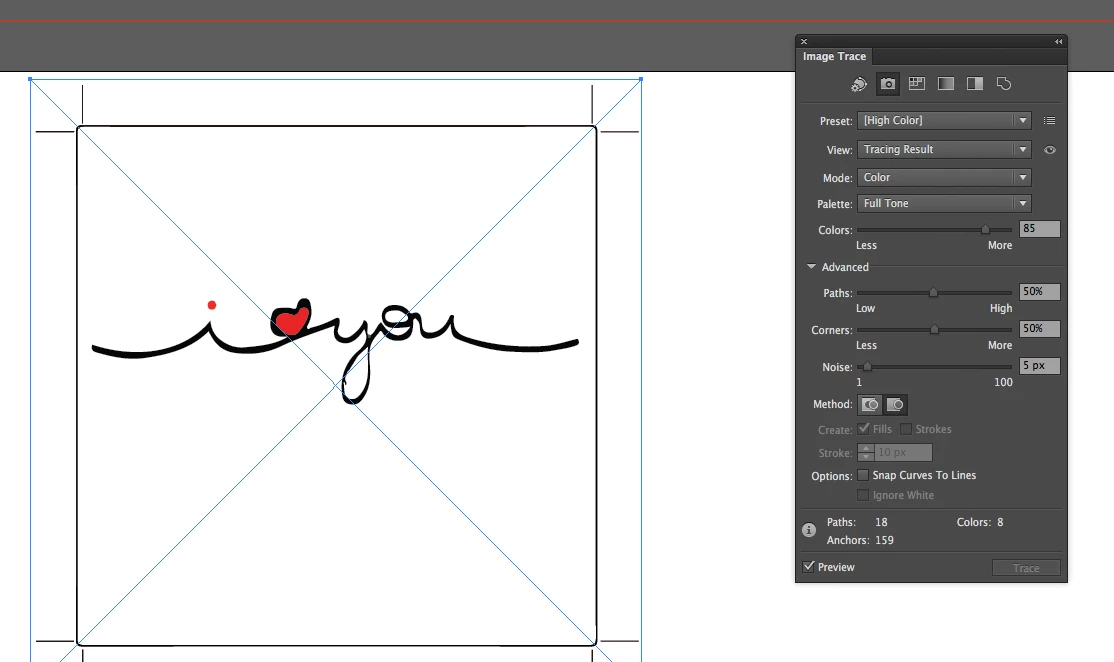The height and width of the screenshot is (662, 1114).
Task: Click the "Colors: 8" status text
Action: [980, 522]
